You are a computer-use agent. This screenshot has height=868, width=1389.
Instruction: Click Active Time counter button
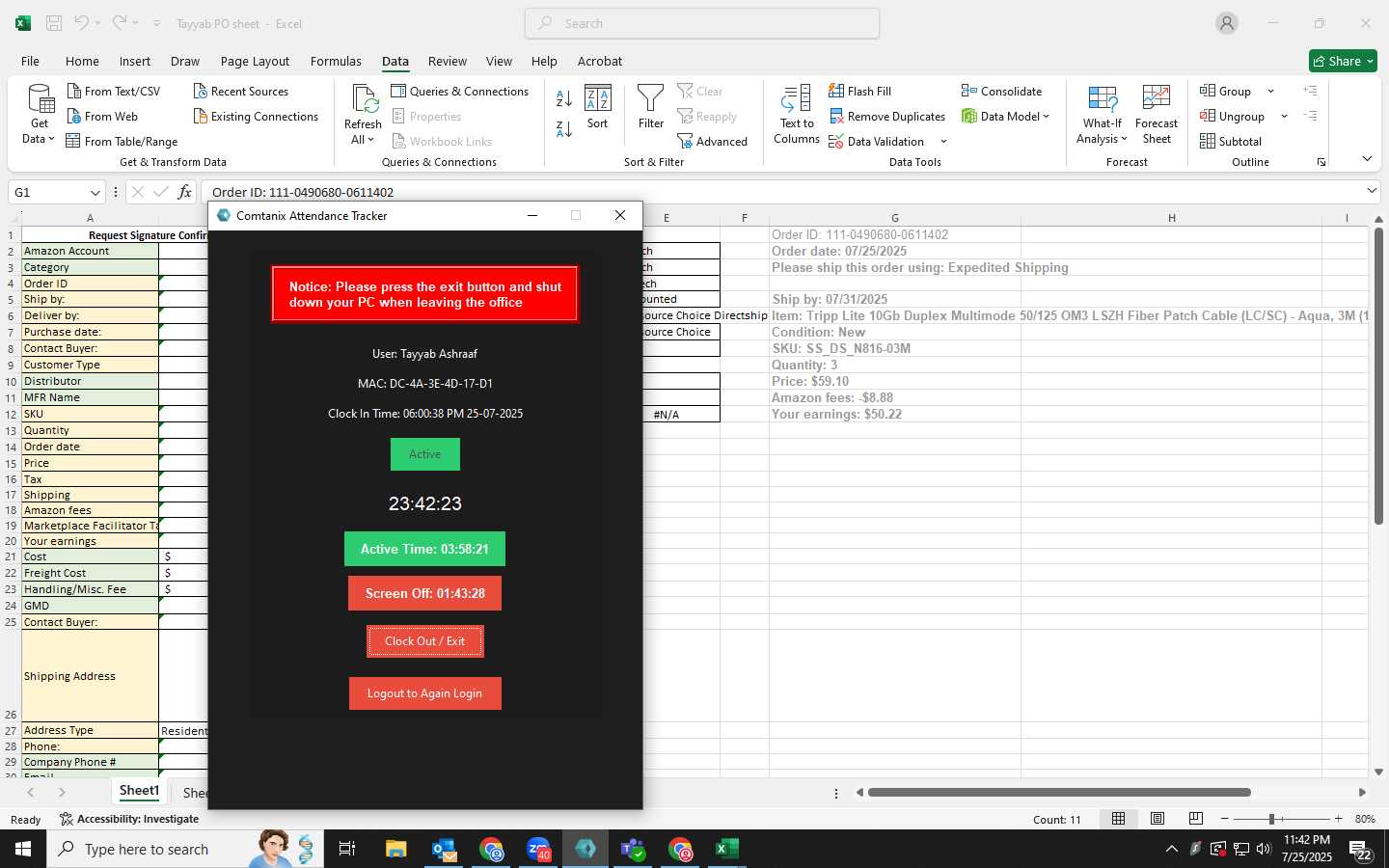424,549
